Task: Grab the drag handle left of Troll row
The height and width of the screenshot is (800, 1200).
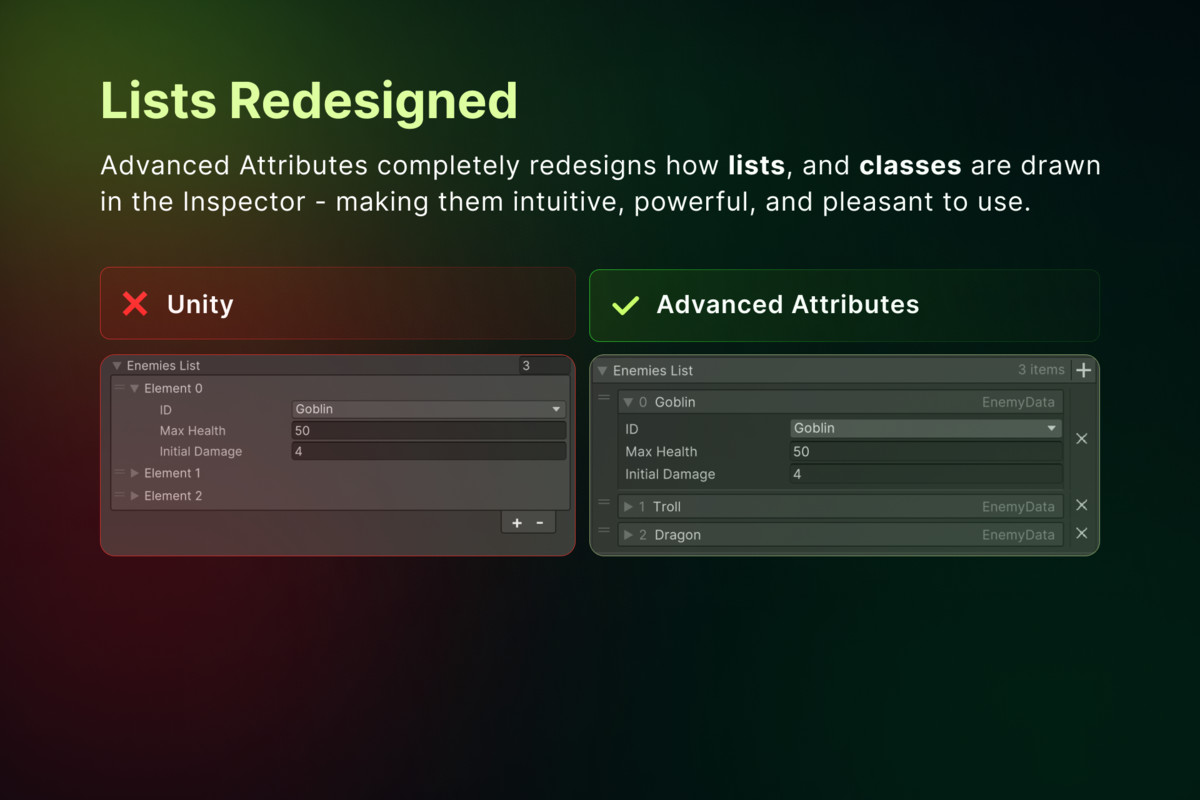Action: [604, 502]
